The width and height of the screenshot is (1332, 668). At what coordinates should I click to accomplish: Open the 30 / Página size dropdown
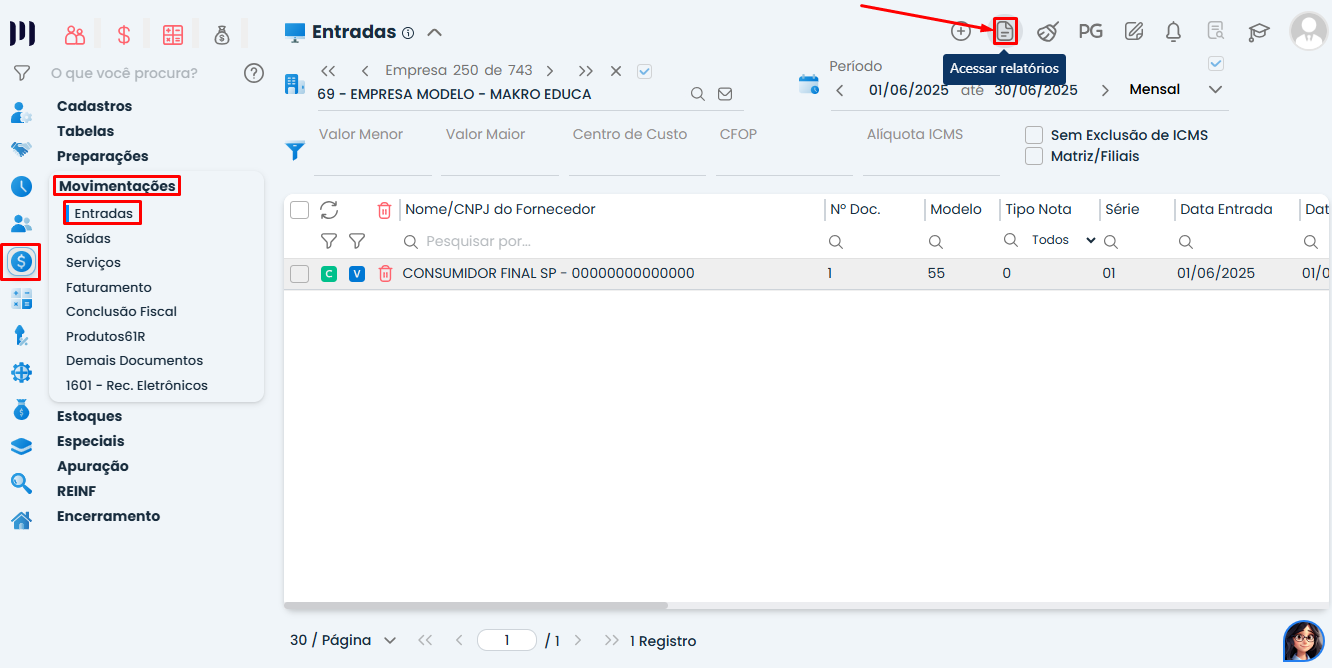click(x=343, y=641)
